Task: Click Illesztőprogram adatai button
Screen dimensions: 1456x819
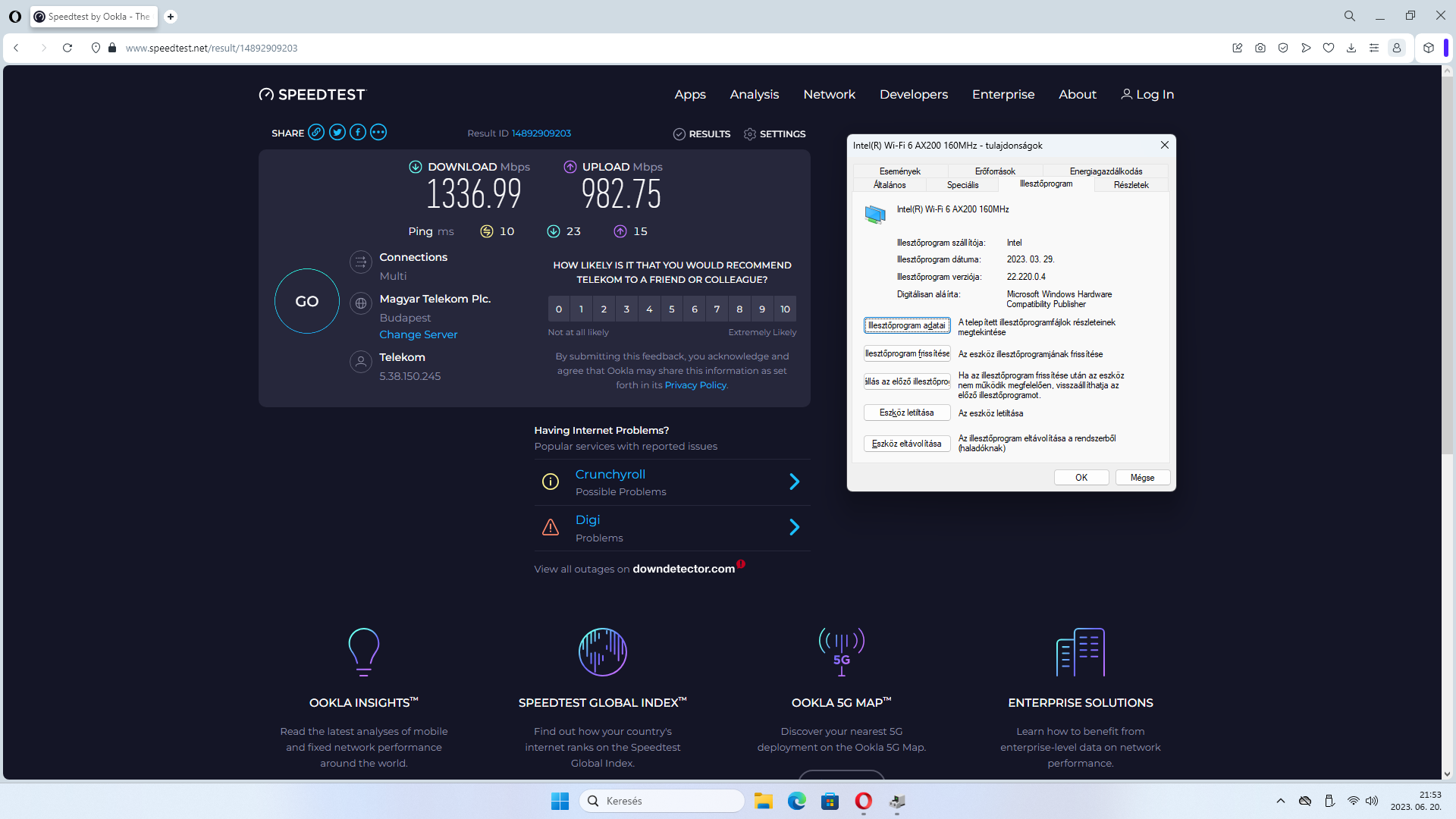Action: pos(907,326)
